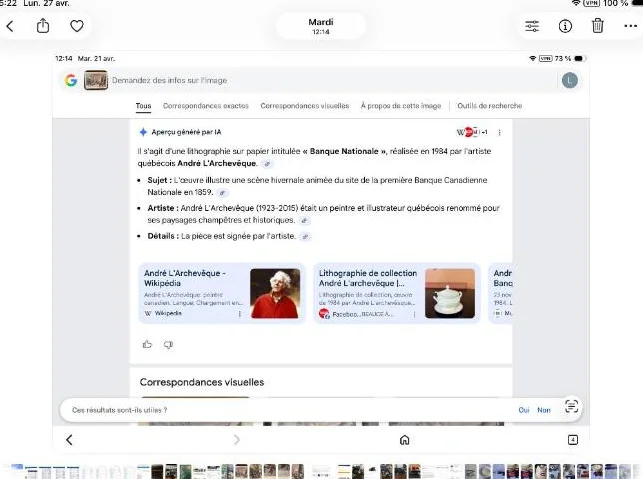Open the account avatar 'L'
The image size is (643, 479).
coord(570,80)
